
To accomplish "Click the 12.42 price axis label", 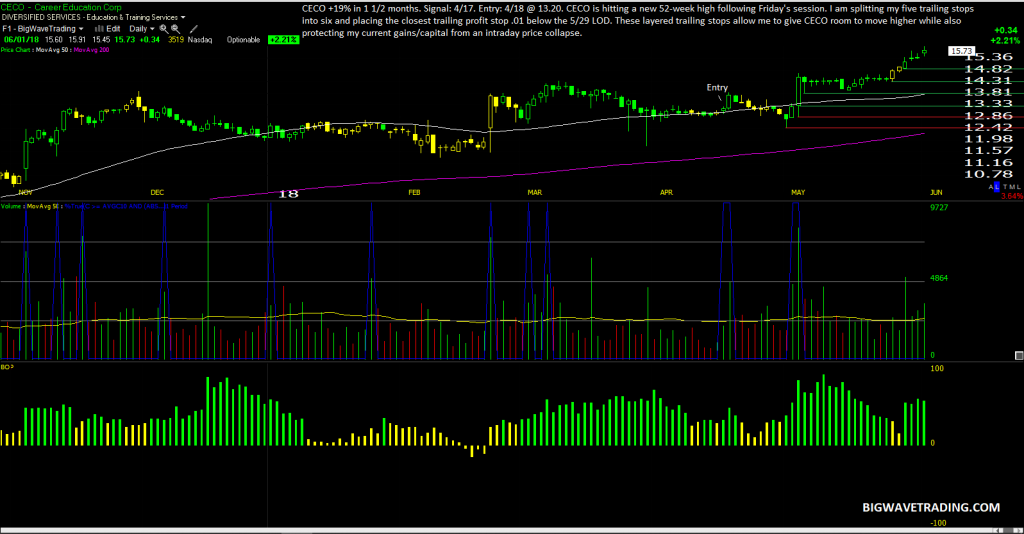I will tap(988, 127).
